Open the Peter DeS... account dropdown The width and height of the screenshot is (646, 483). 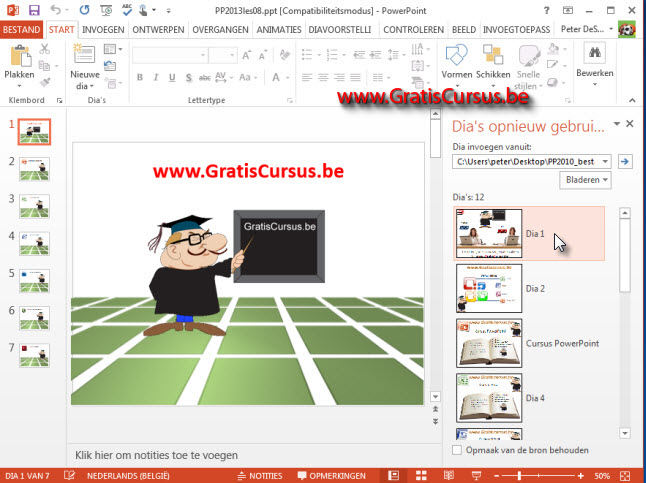[586, 29]
